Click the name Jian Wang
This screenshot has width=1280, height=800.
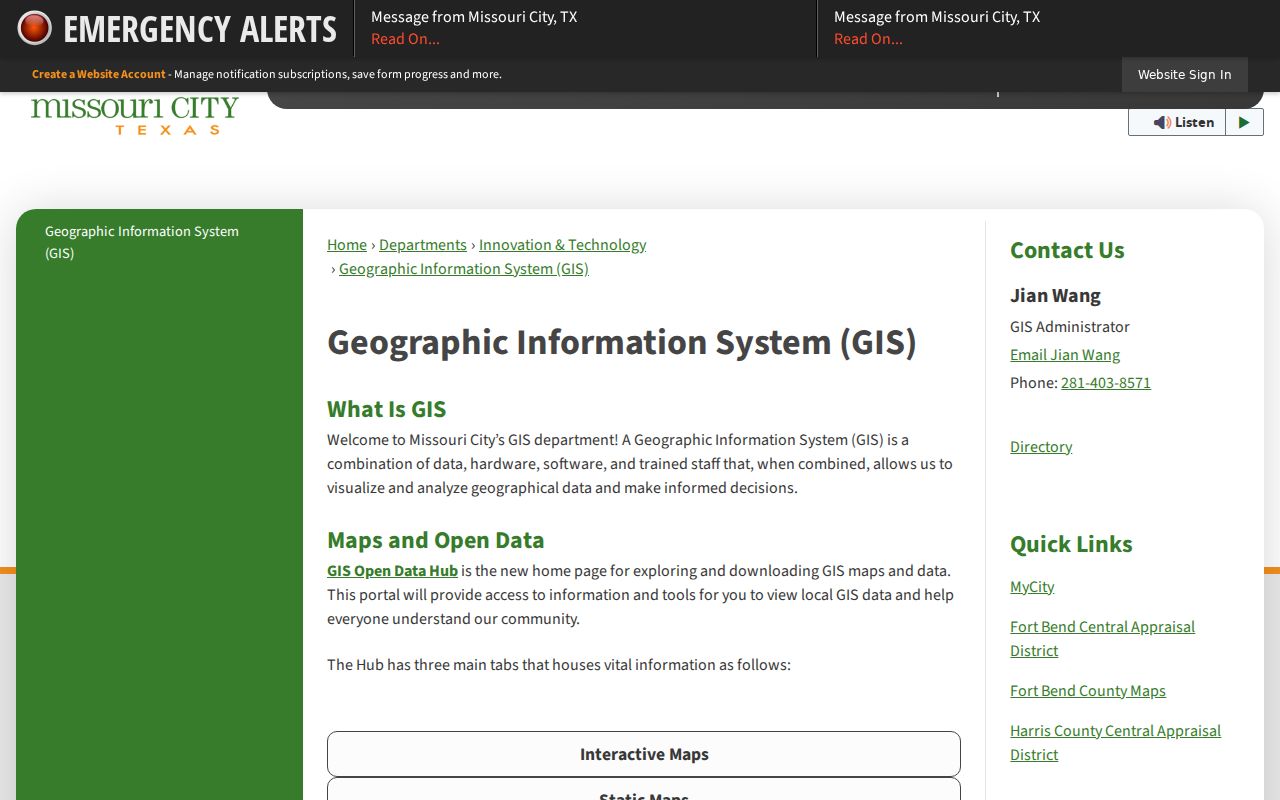[x=1055, y=296]
